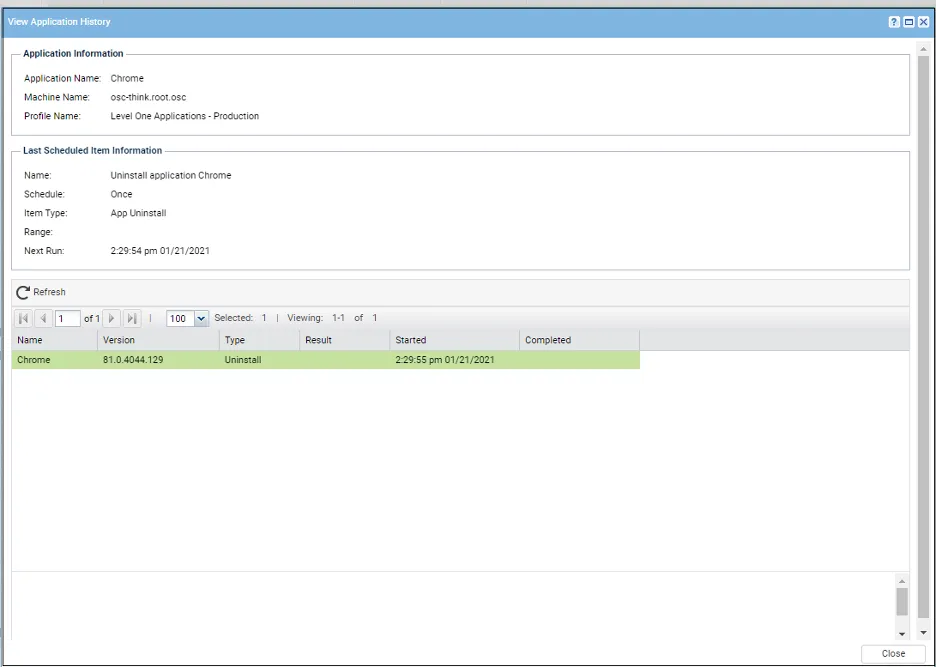Viewport: 936px width, 668px height.
Task: Open the page size dropdown showing 100
Action: pos(201,319)
